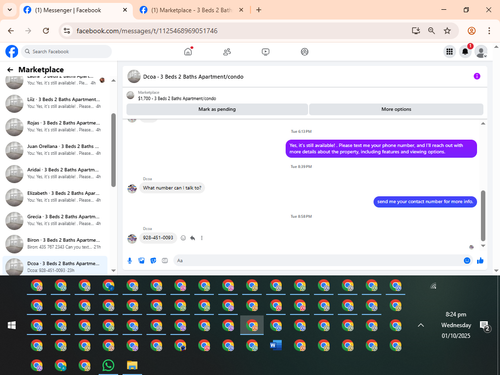The width and height of the screenshot is (500, 375).
Task: Open the Facebook menu grid icon
Action: [450, 52]
